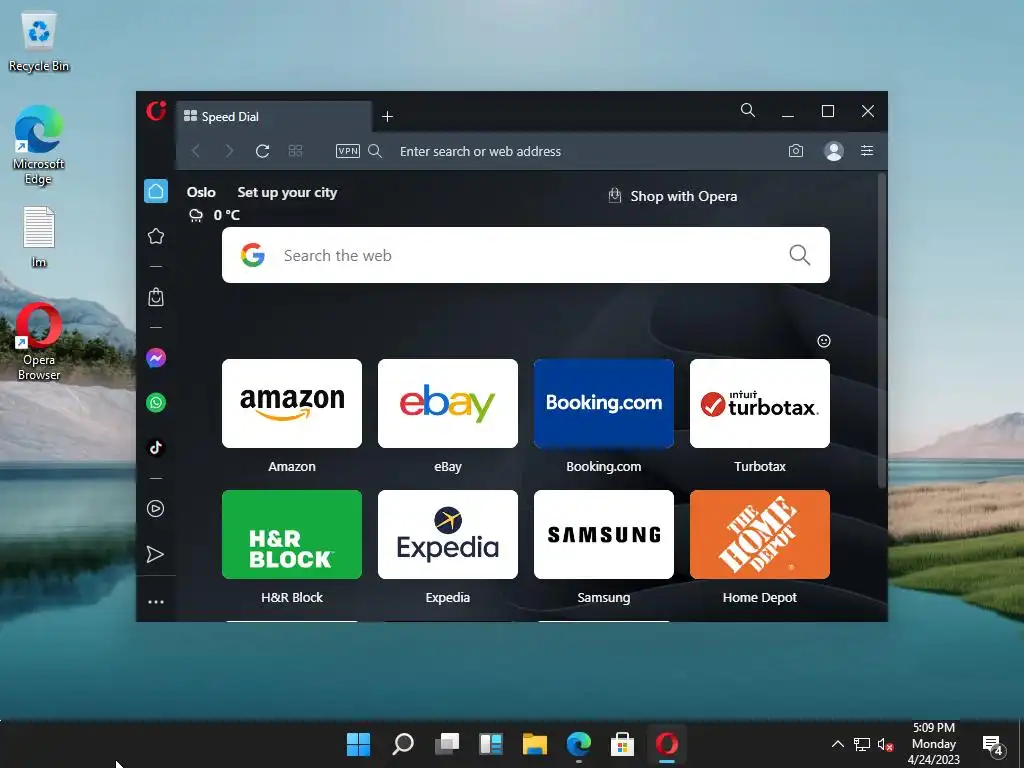This screenshot has width=1024, height=768.
Task: Click the 0 °C weather reading
Action: [227, 215]
